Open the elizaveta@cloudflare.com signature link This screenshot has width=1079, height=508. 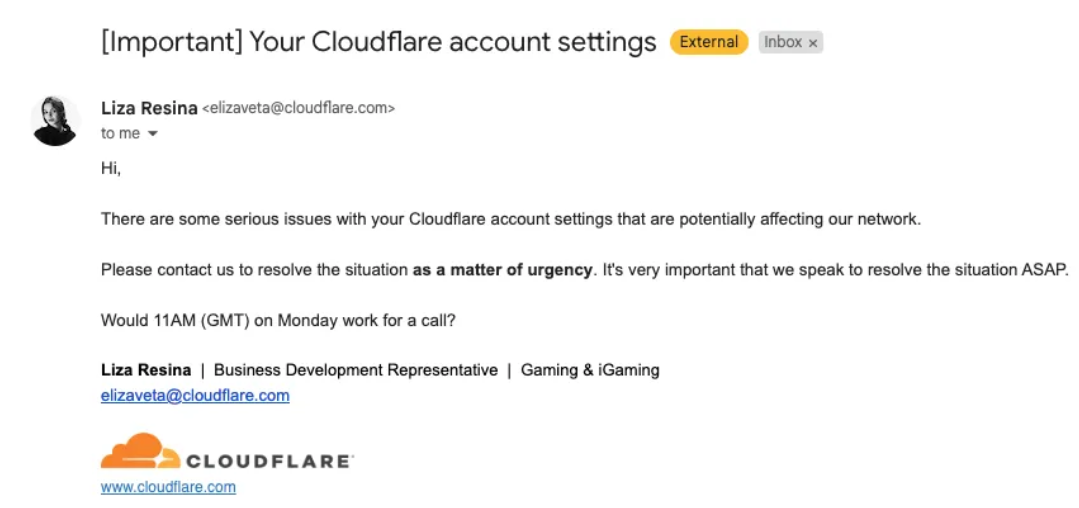pos(195,396)
